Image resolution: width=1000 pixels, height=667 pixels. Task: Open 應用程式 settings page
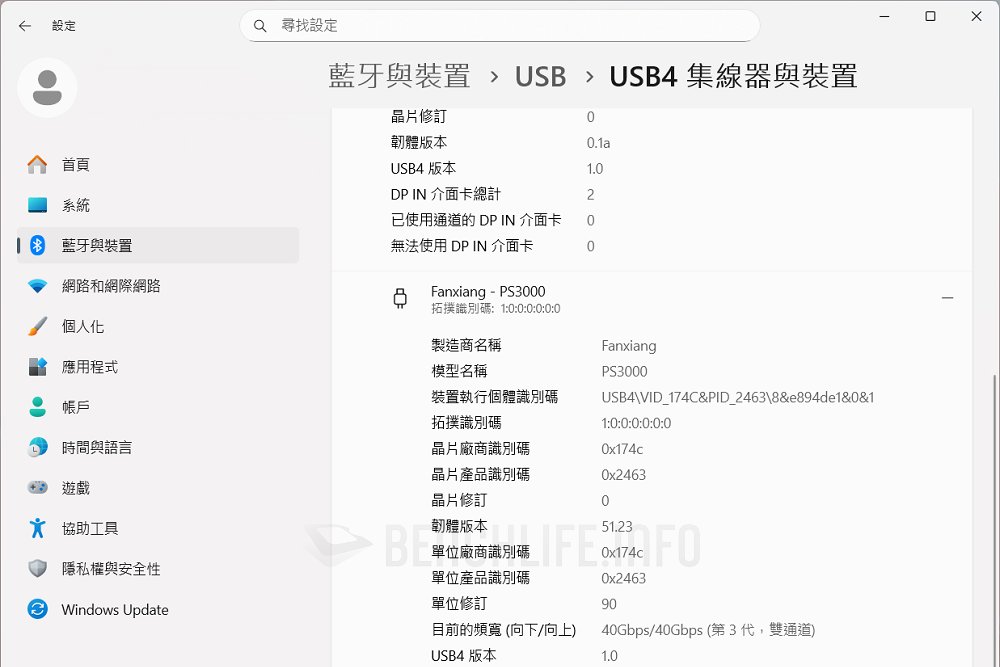point(89,367)
